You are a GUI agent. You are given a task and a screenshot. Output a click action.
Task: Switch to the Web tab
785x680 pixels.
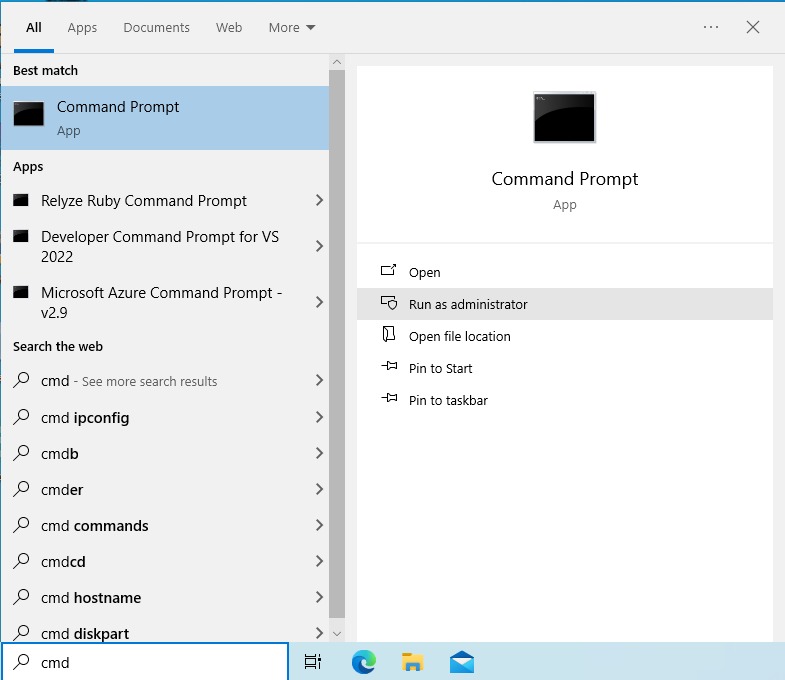[229, 28]
